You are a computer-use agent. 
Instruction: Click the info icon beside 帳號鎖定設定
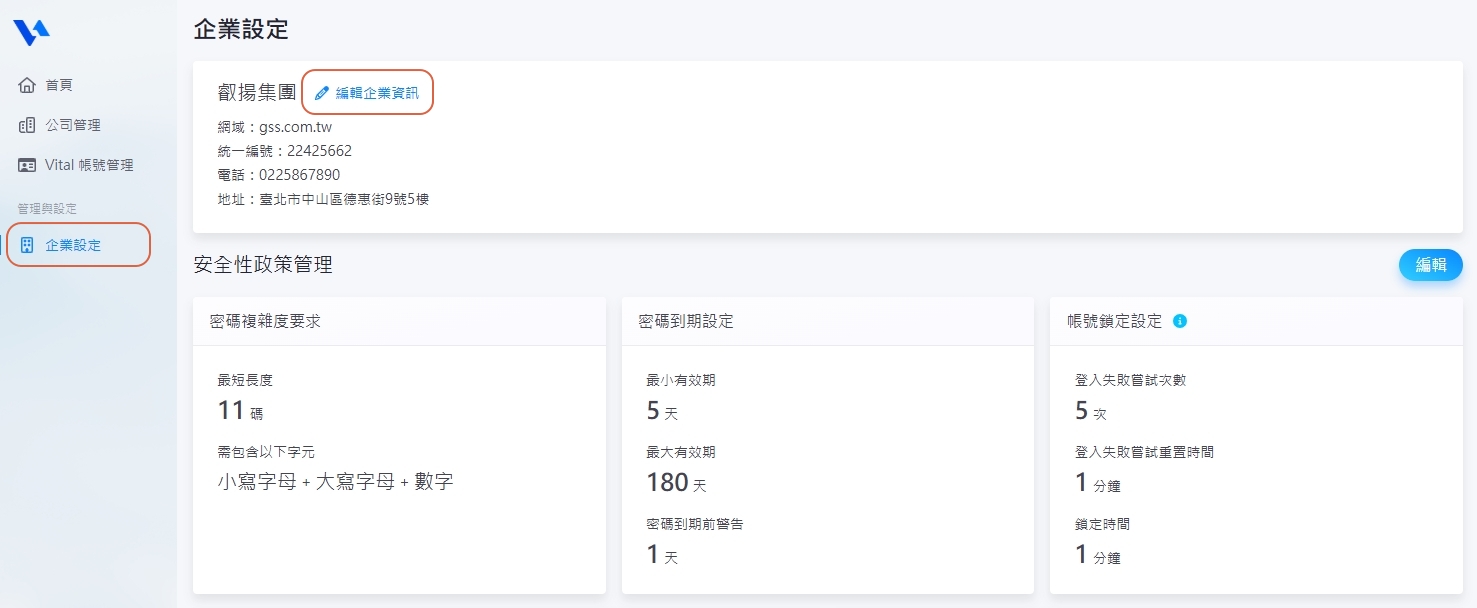[1180, 321]
